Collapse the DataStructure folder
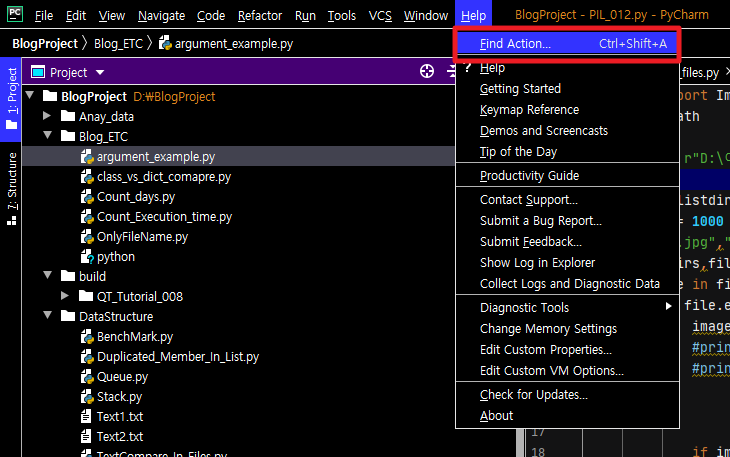The image size is (730, 457). pos(47,315)
